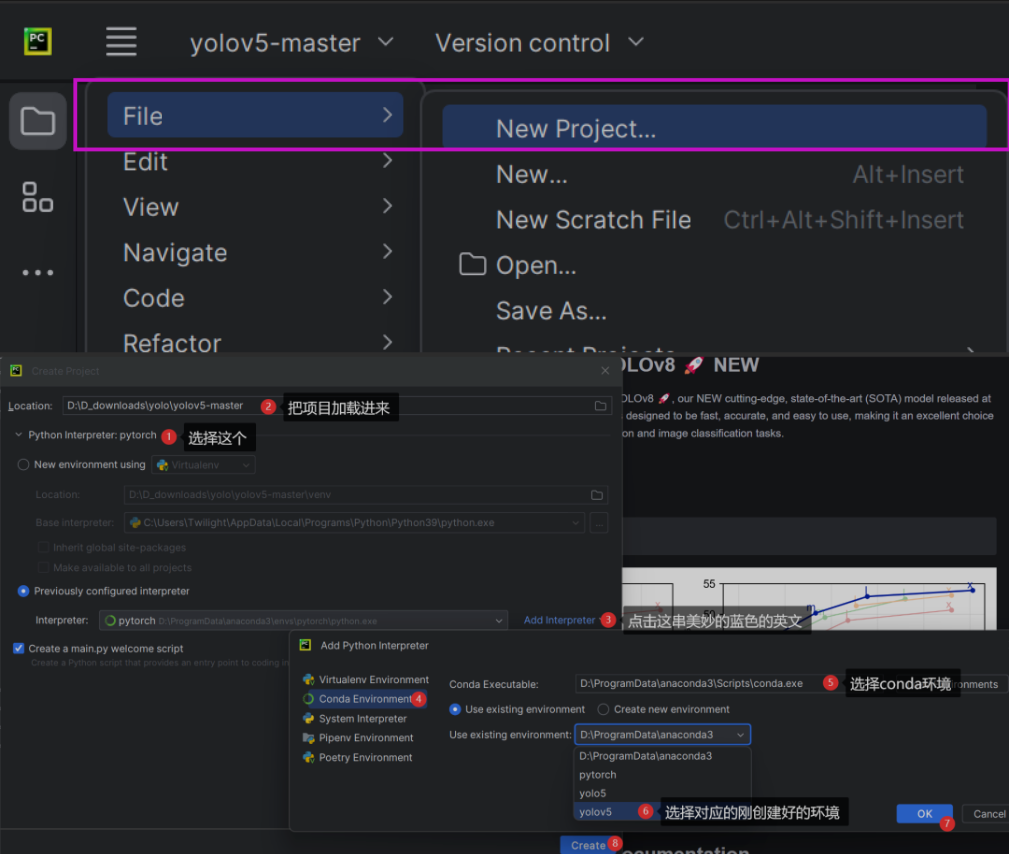1009x854 pixels.
Task: Click the Create button
Action: 588,844
